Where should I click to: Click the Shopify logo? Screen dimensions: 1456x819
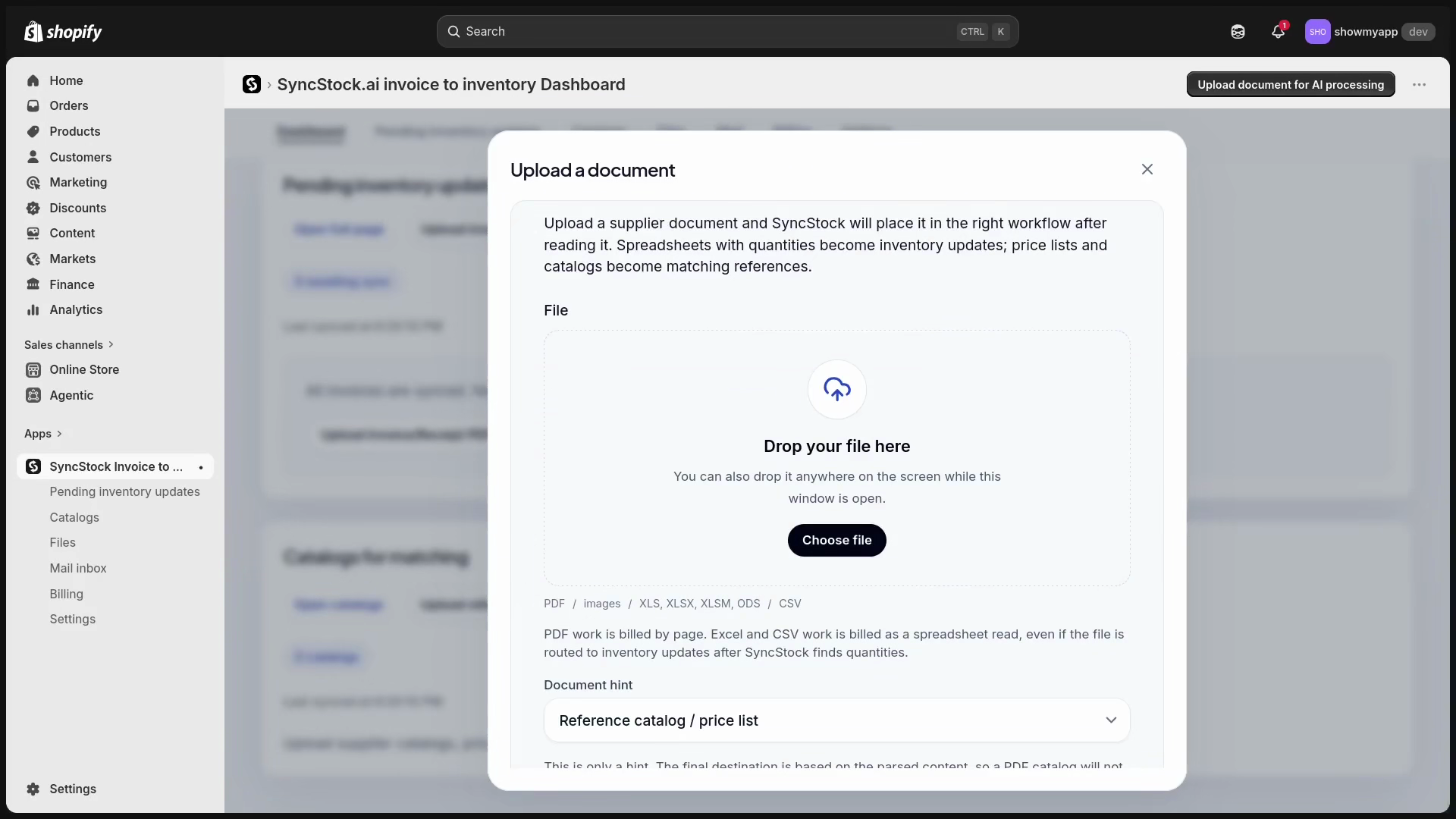63,32
